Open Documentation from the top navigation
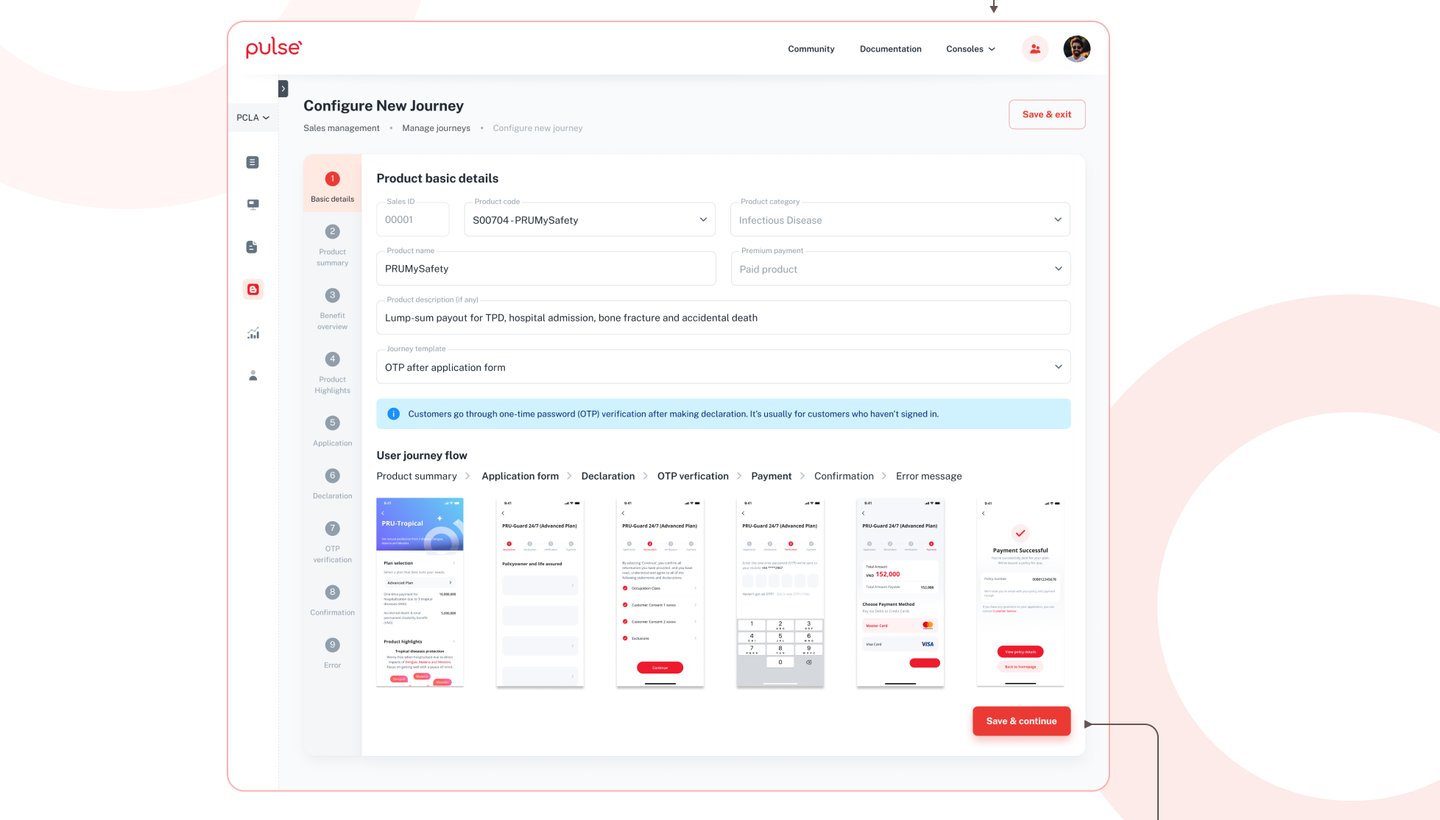 click(891, 49)
